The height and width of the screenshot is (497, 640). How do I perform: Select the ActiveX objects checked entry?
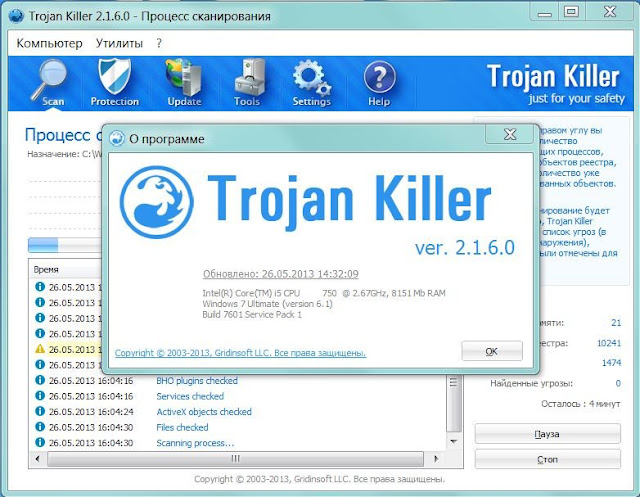[x=204, y=412]
